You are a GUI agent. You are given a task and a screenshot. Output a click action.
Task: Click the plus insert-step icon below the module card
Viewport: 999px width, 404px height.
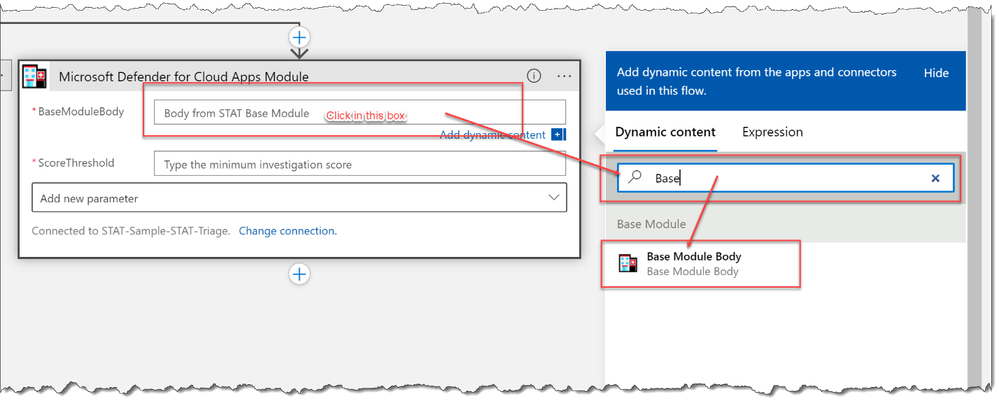299,274
